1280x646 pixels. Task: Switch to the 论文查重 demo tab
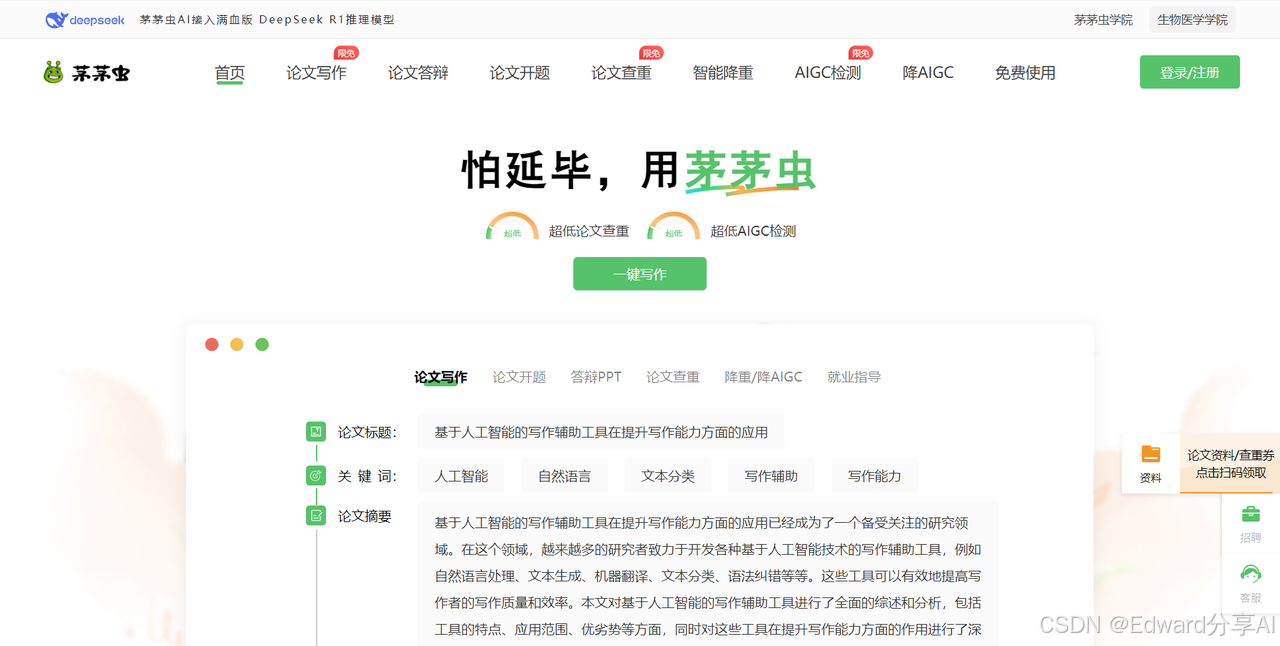tap(673, 377)
